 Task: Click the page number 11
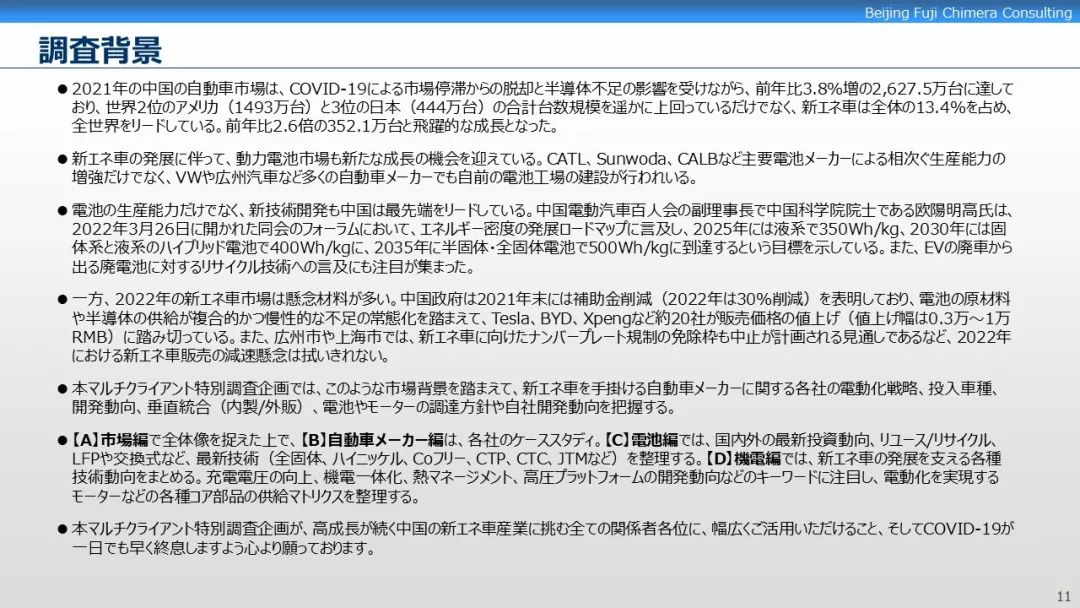tap(1063, 596)
